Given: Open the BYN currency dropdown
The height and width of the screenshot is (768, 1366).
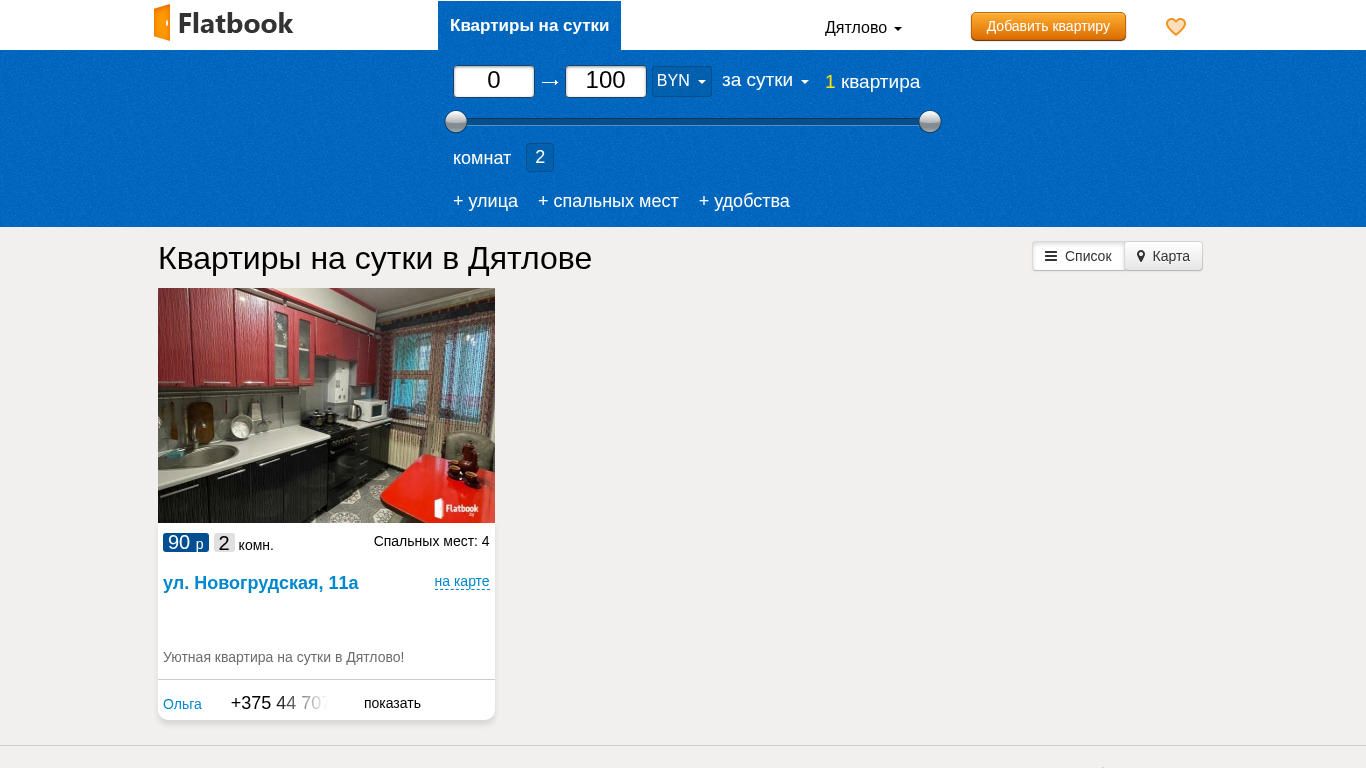Looking at the screenshot, I should point(681,81).
